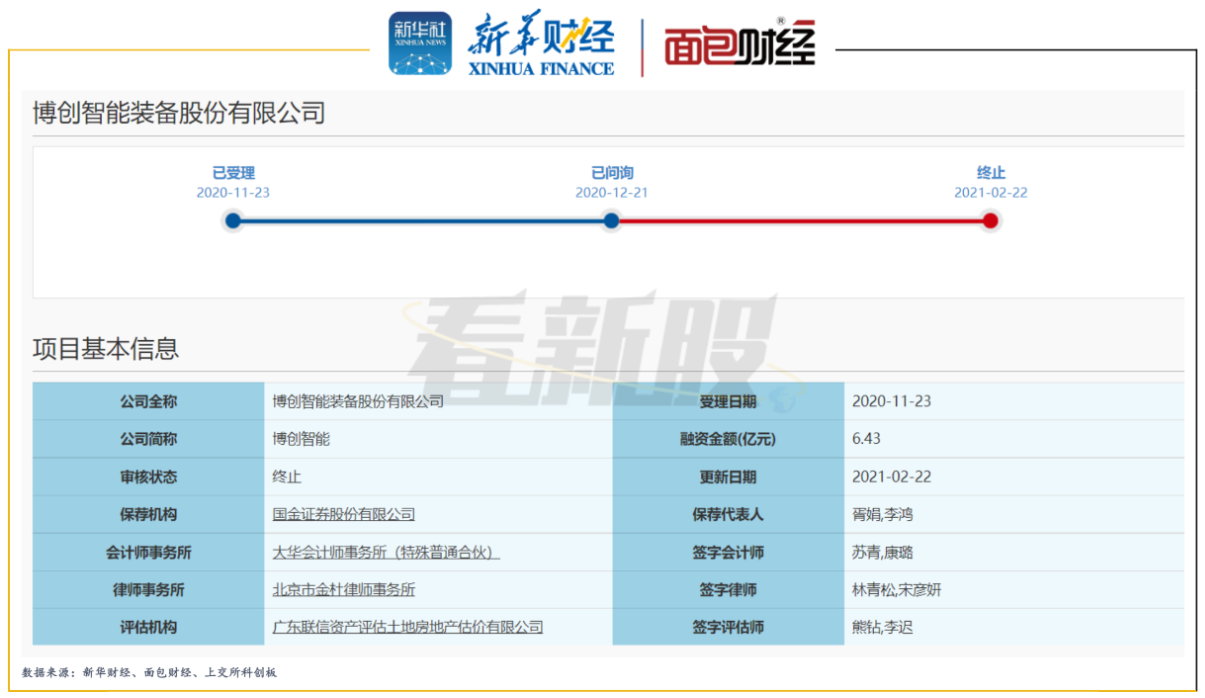This screenshot has width=1205, height=698.
Task: Click the red 终止 timeline dot
Action: pyautogui.click(x=990, y=221)
